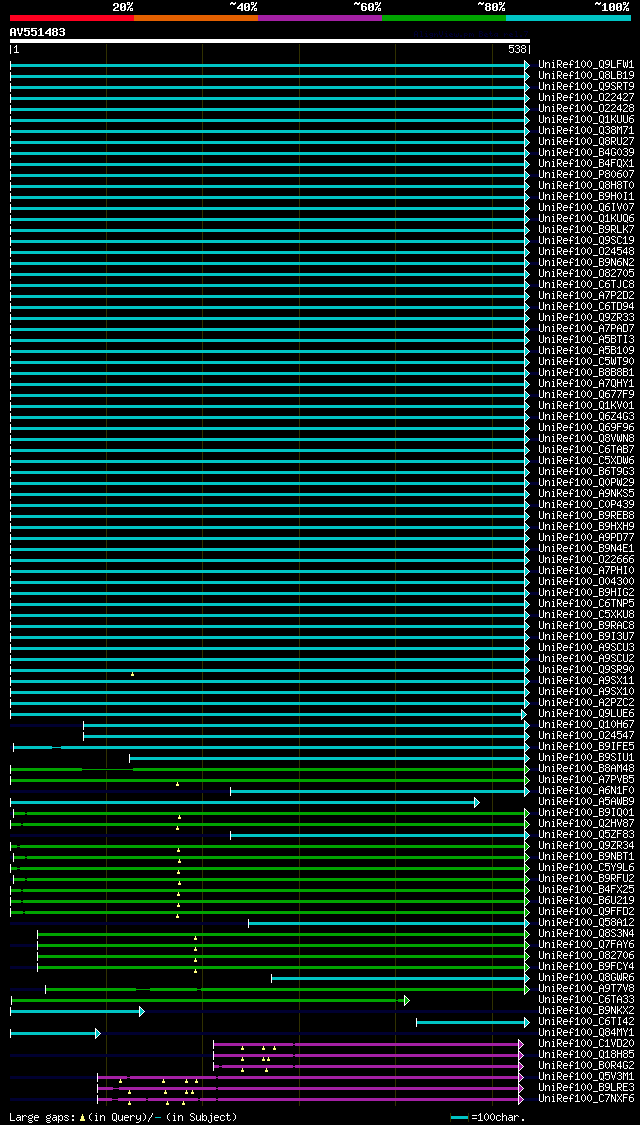Select the UniRef100_C6TJC8 label

tap(586, 285)
